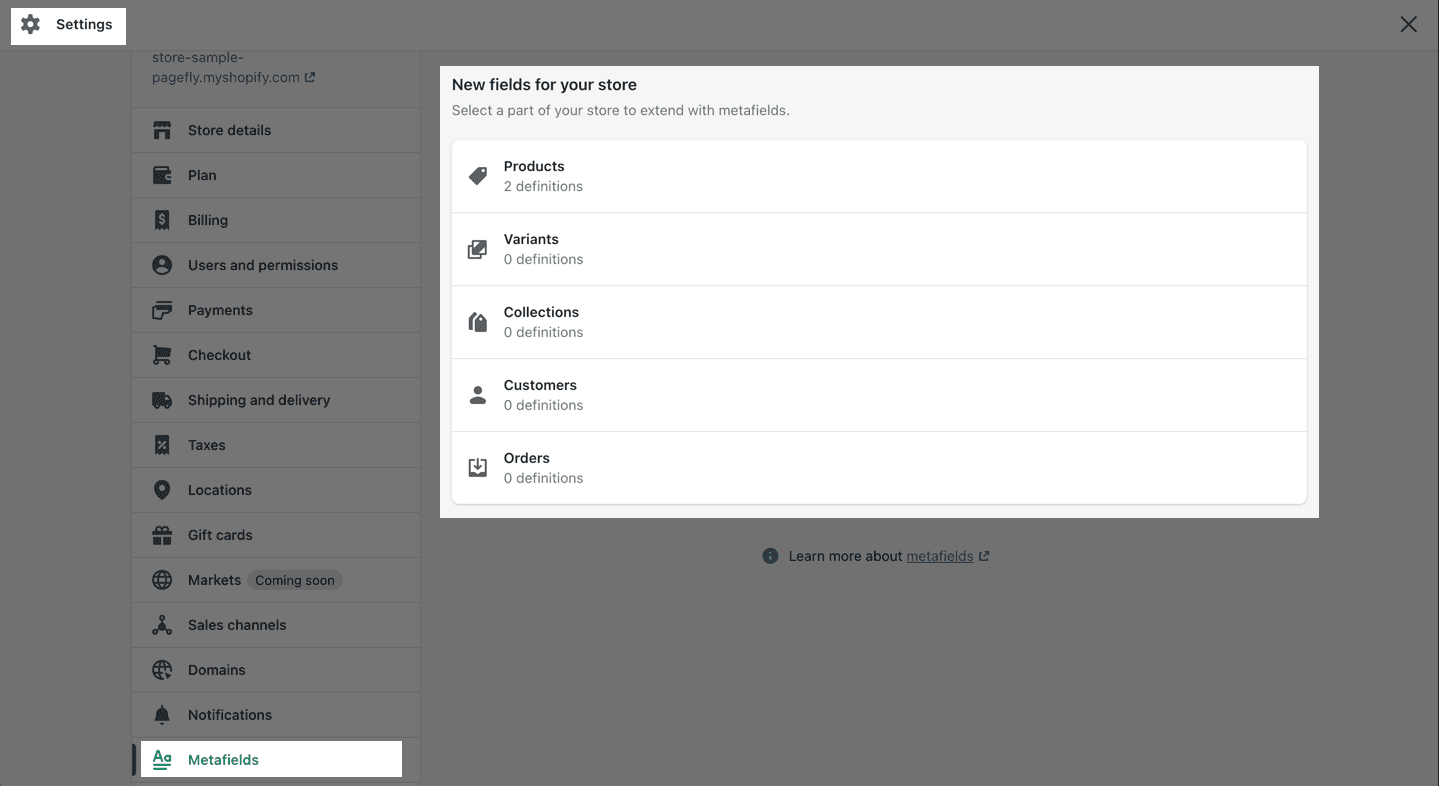Click the Metafields Aa icon
Viewport: 1439px width, 786px height.
162,760
